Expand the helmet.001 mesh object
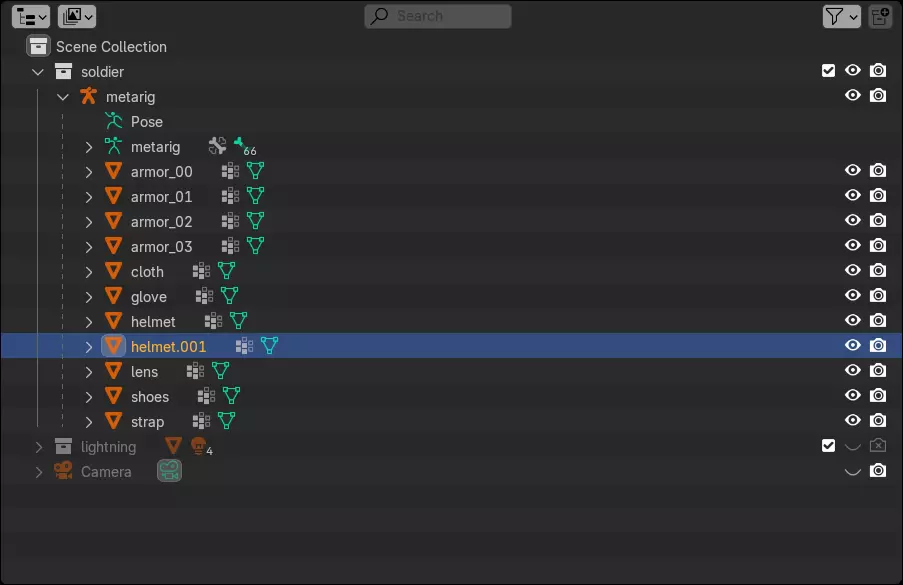The image size is (903, 585). coord(88,347)
